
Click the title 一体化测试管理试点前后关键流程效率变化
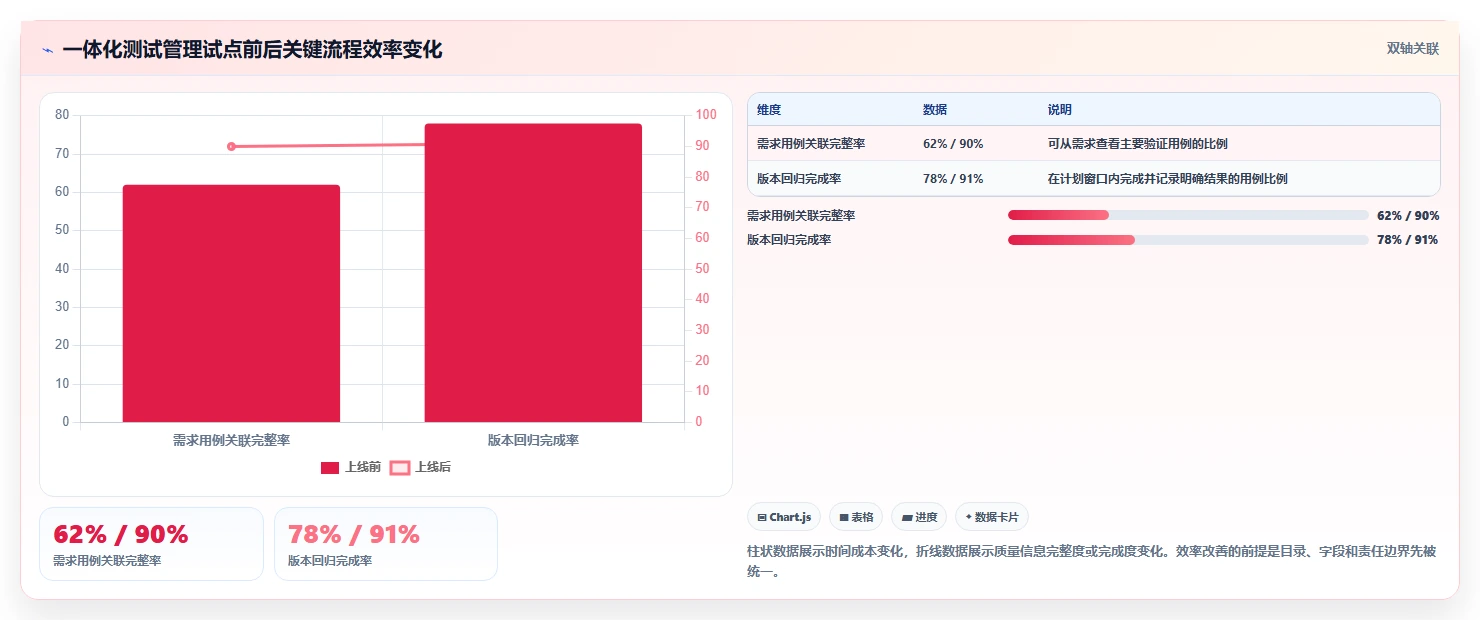[x=252, y=49]
